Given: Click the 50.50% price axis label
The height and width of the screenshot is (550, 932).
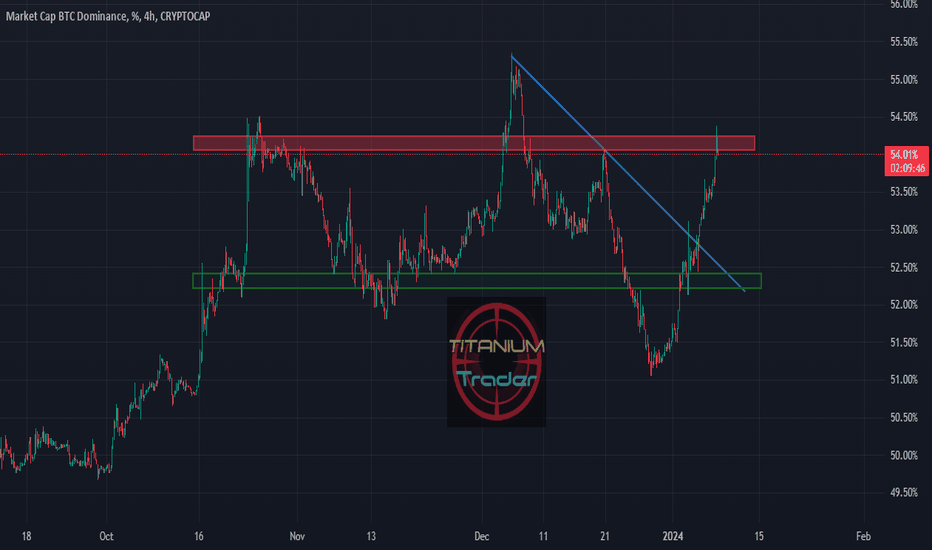Looking at the screenshot, I should (x=903, y=417).
